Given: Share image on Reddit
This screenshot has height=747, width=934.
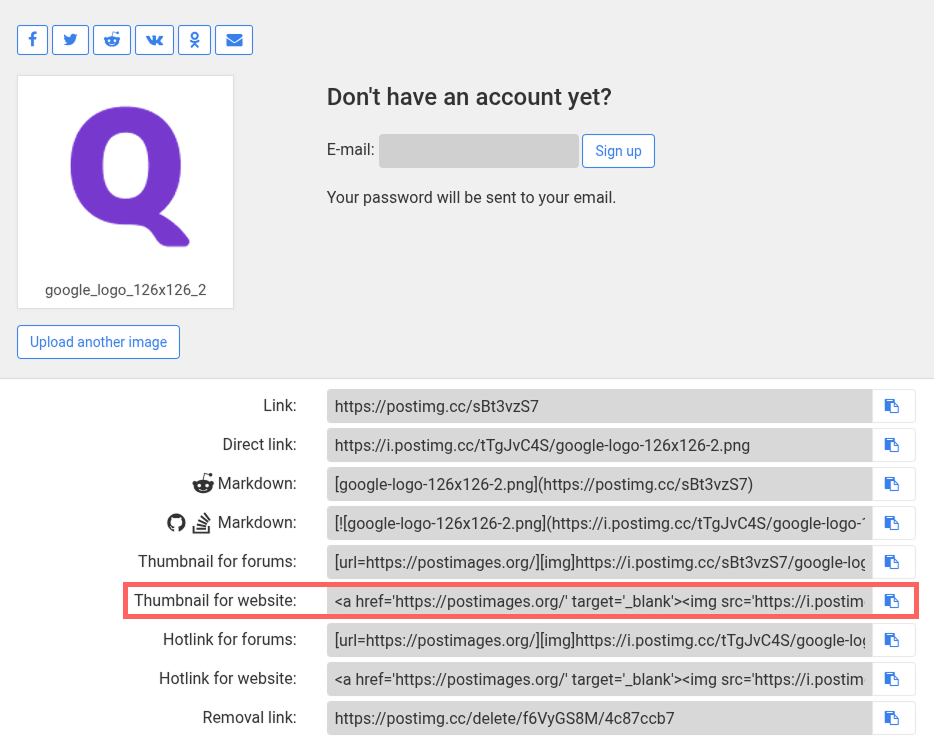Looking at the screenshot, I should [112, 40].
